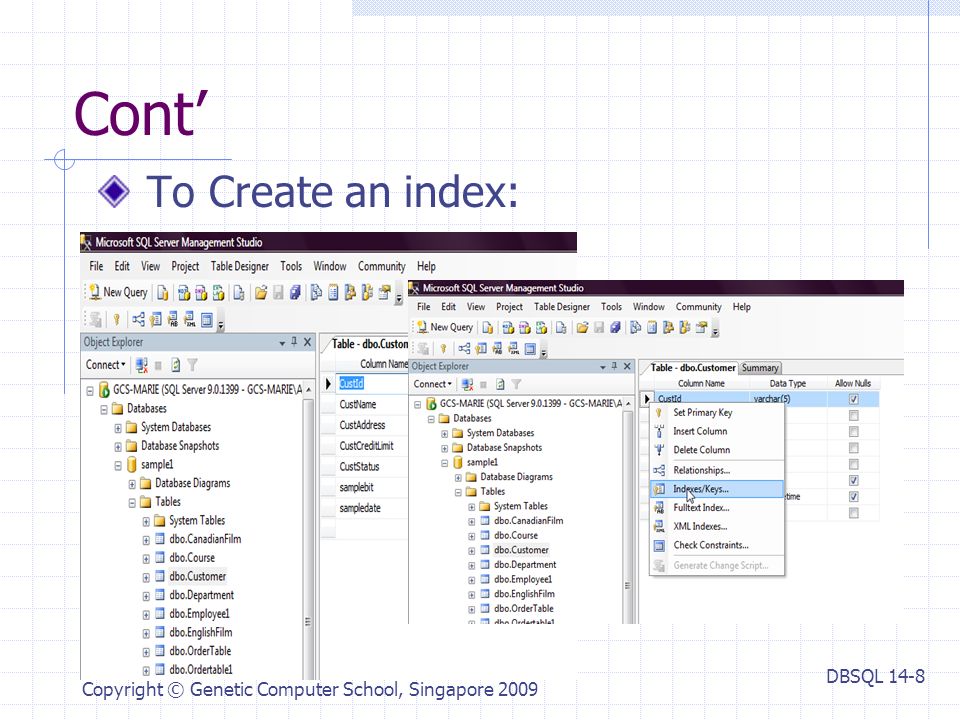Click the Relationships icon in left window toolbar
This screenshot has width=960, height=720.
pyautogui.click(x=138, y=319)
